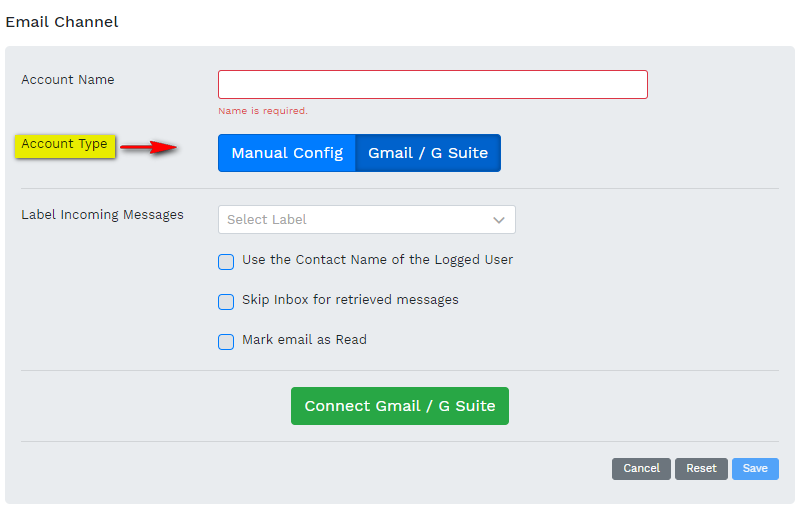Switch to Gmail / G Suite account type
Viewport: 810px width, 522px height.
click(x=428, y=153)
